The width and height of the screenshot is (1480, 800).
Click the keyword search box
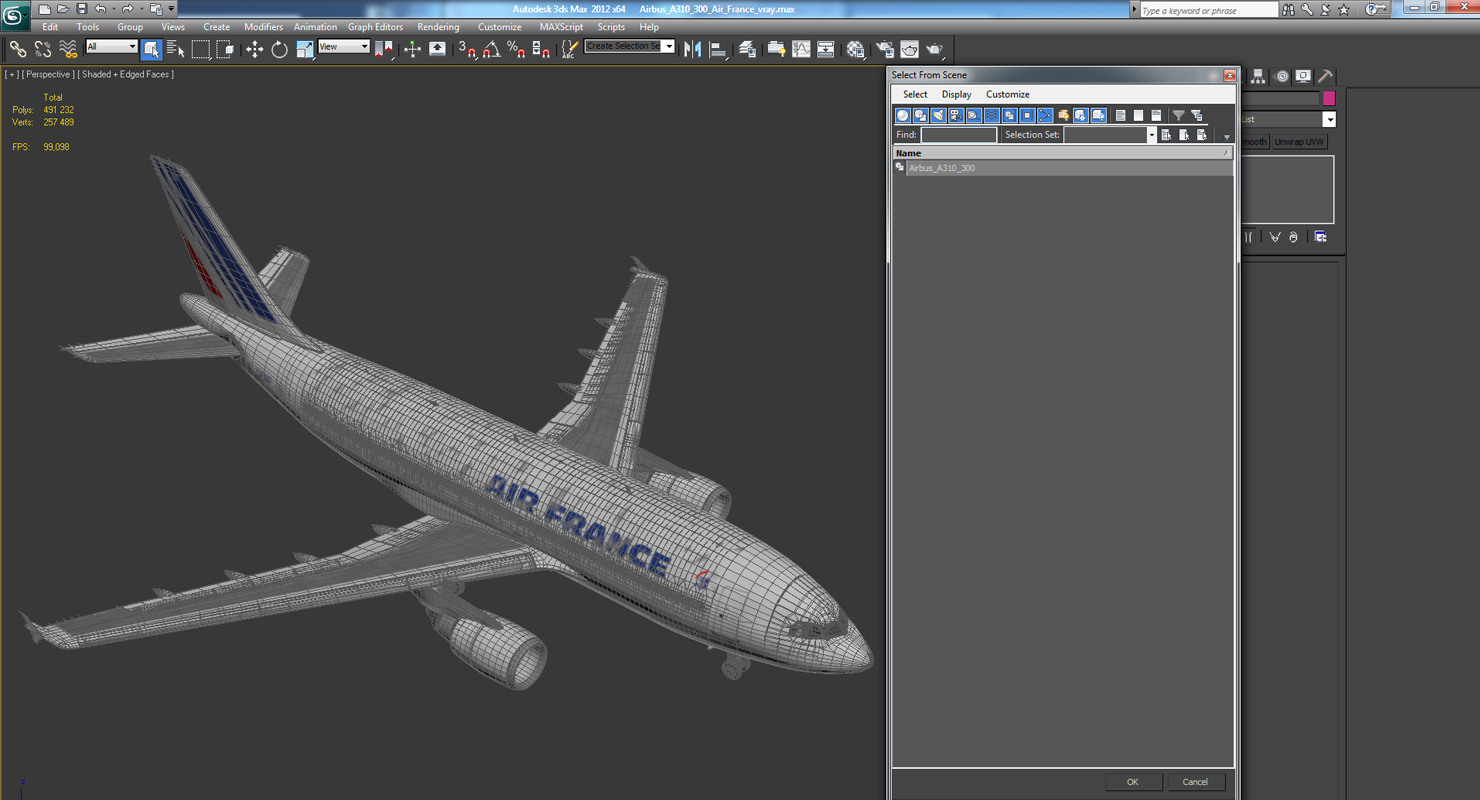tap(1209, 10)
